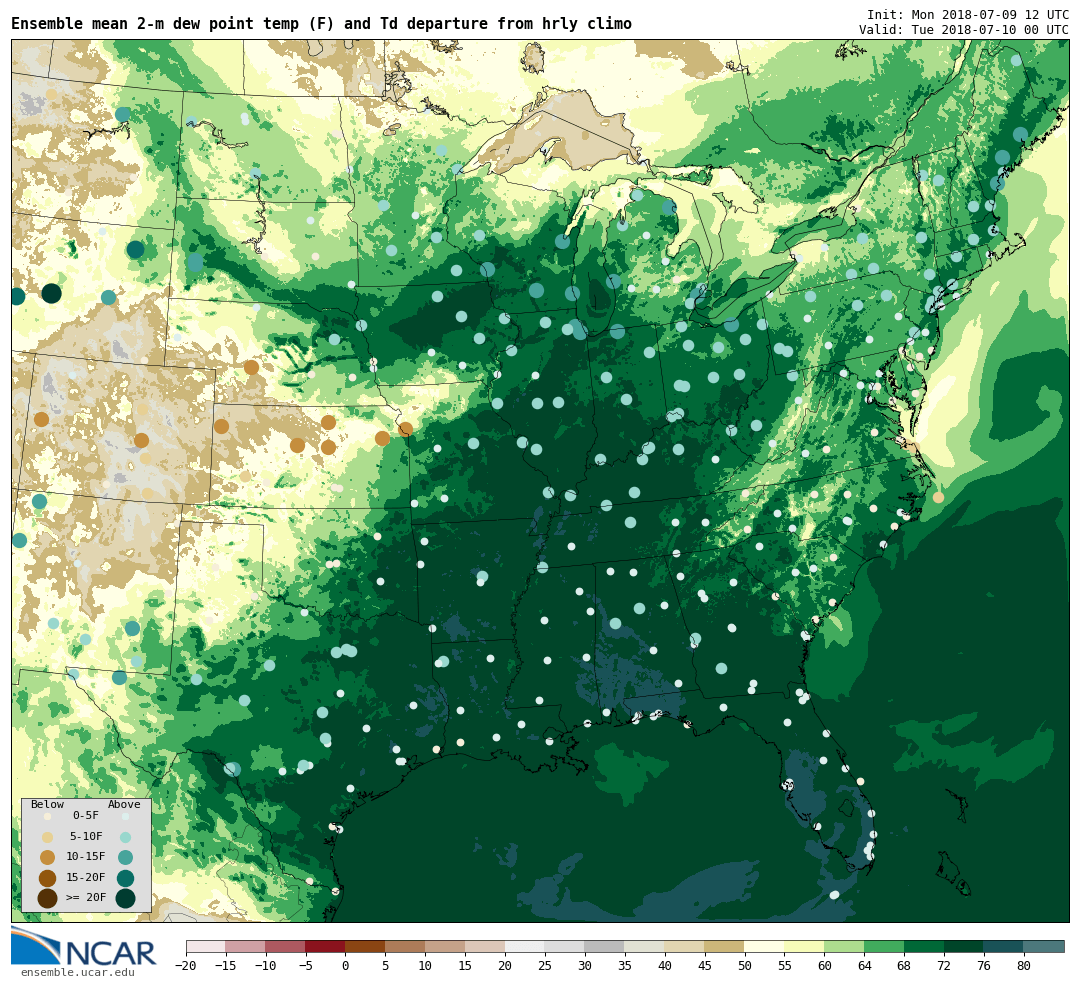Open the ensemble.ucar.edu link under the logo
Screen dimensions: 1080x985
tap(78, 973)
